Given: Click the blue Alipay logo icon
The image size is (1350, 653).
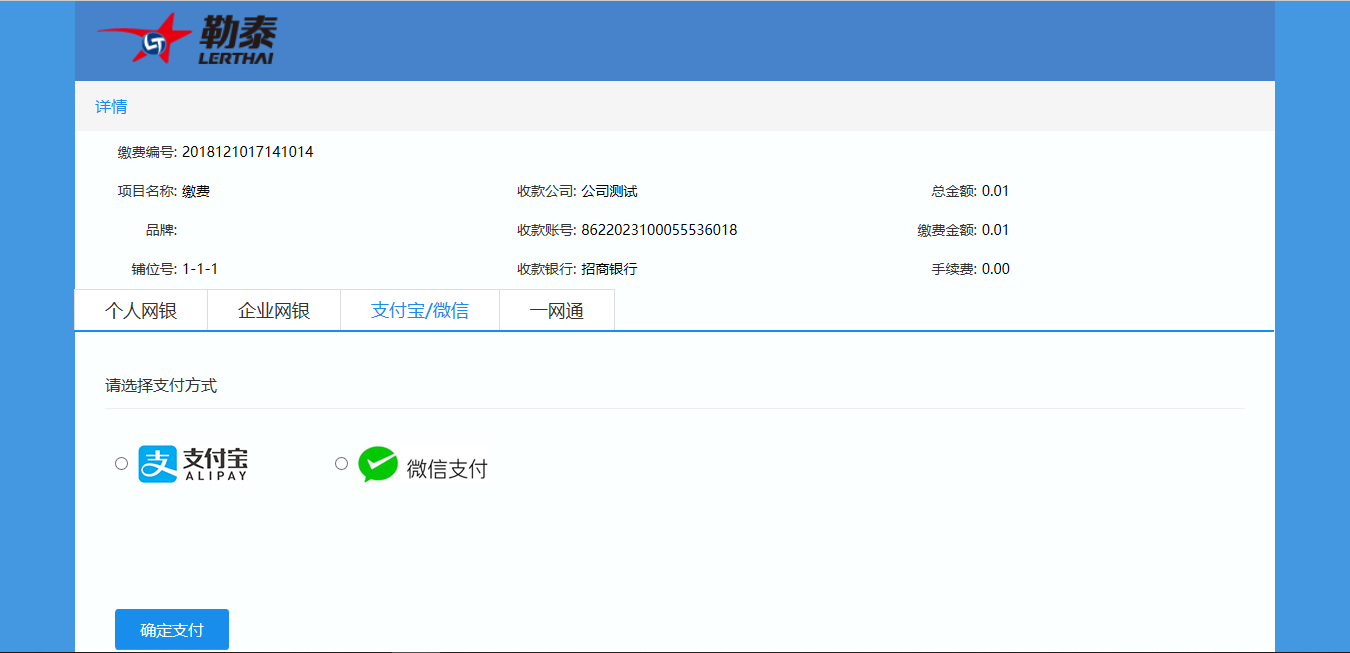Looking at the screenshot, I should (157, 464).
